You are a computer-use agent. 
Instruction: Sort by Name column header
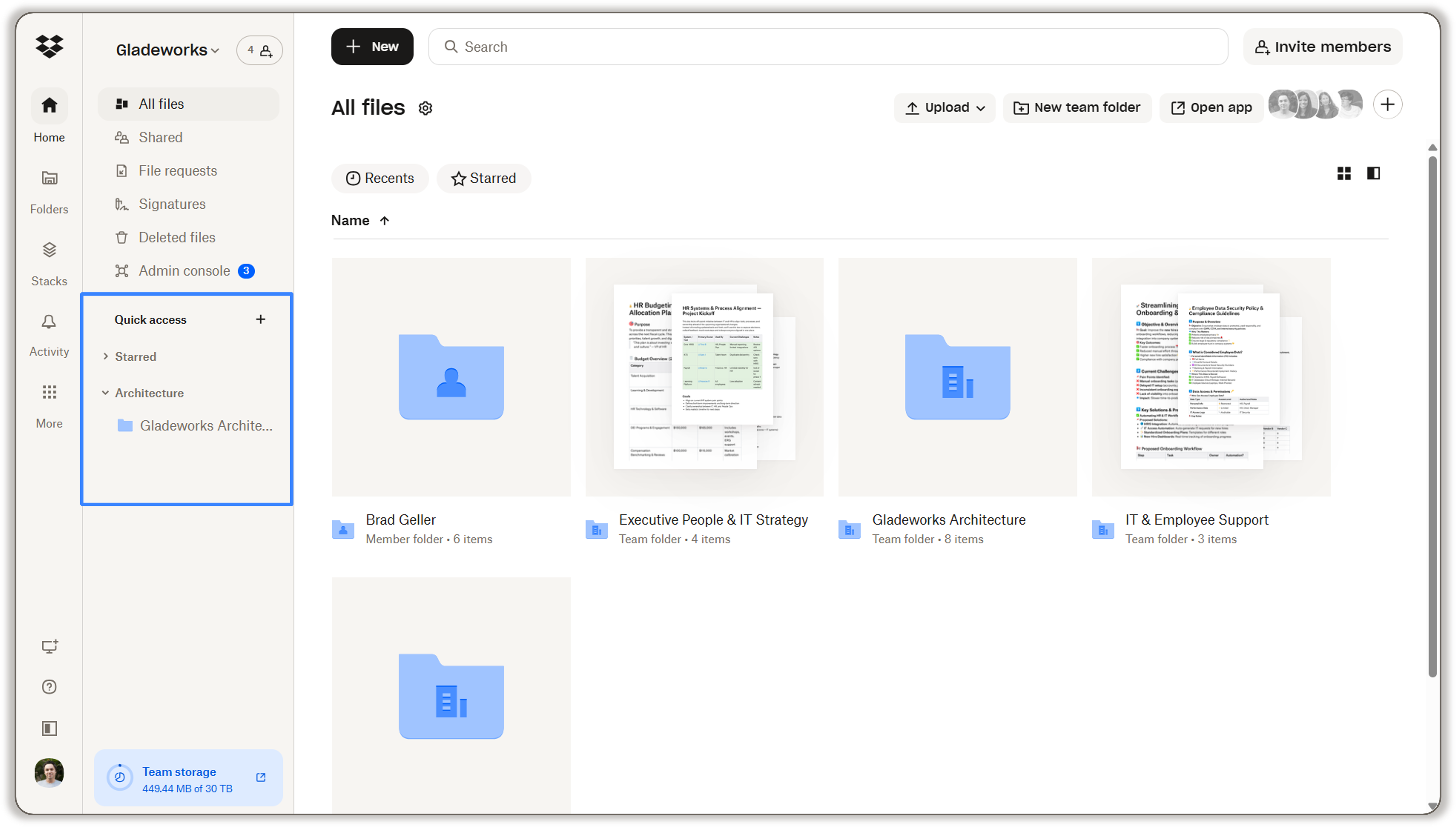point(350,221)
